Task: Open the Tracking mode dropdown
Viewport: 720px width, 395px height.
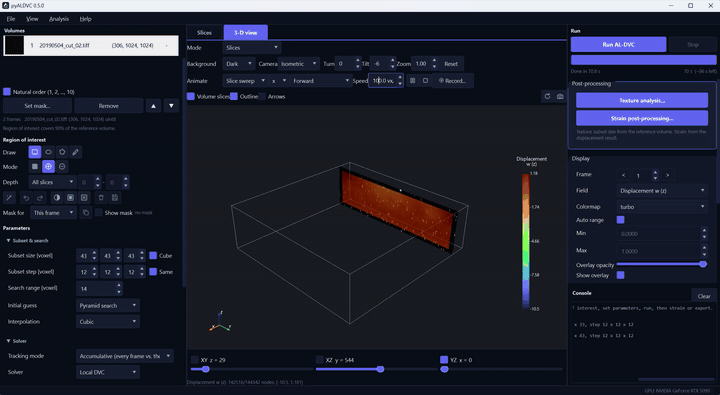Action: coord(124,356)
